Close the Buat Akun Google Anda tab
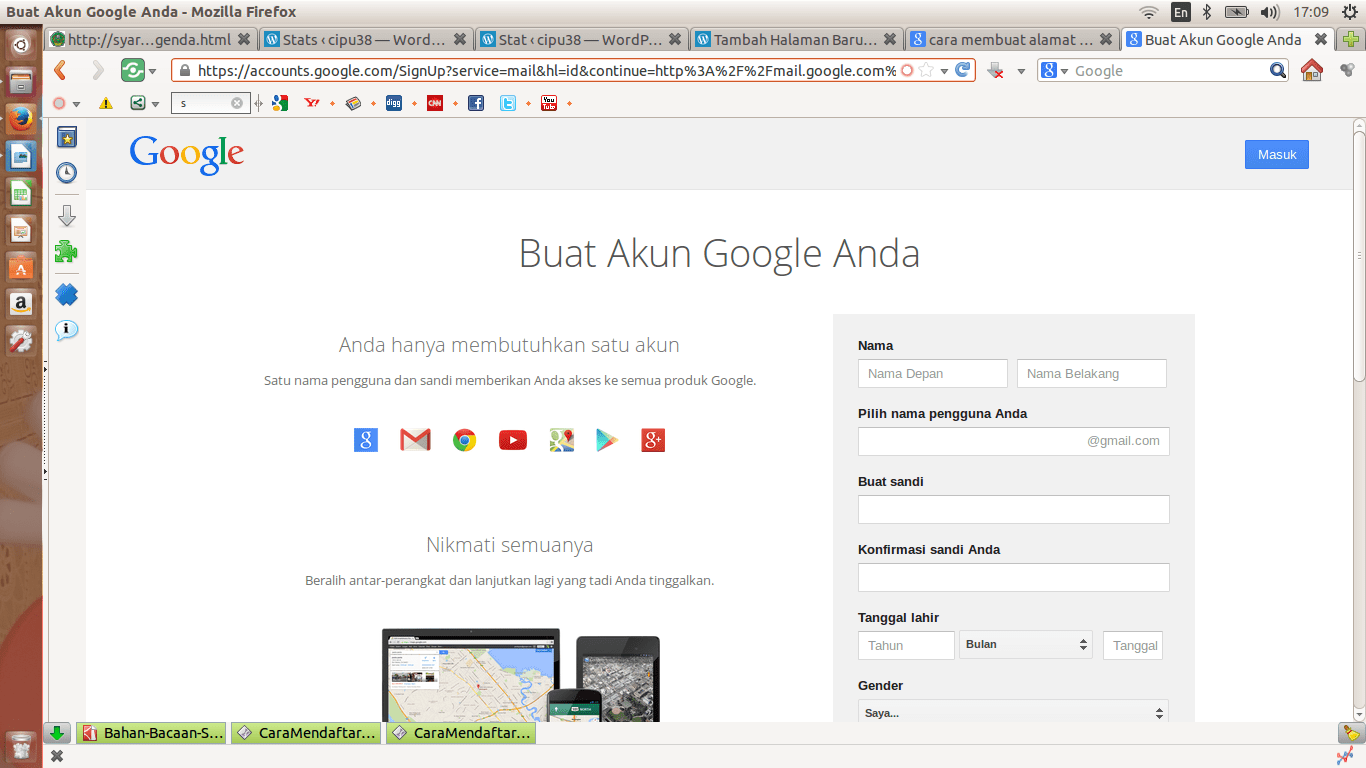 1321,40
